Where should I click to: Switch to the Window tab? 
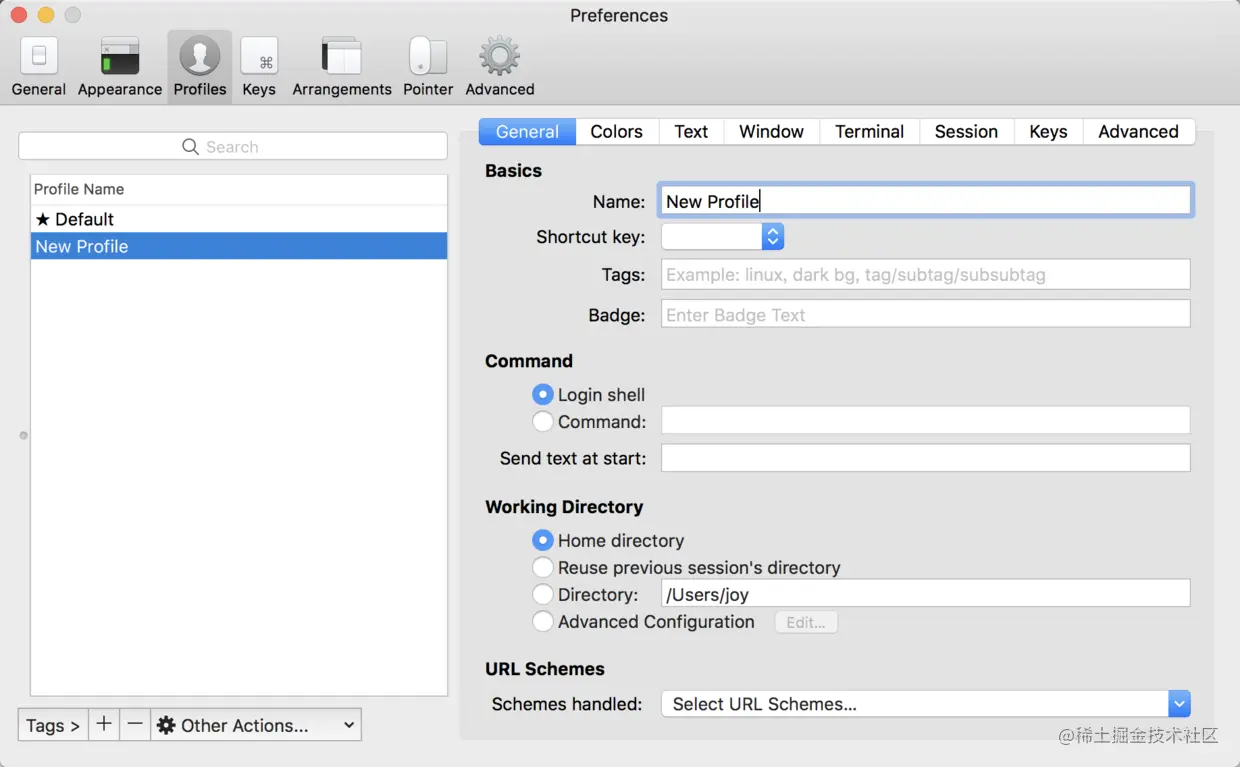pyautogui.click(x=771, y=132)
